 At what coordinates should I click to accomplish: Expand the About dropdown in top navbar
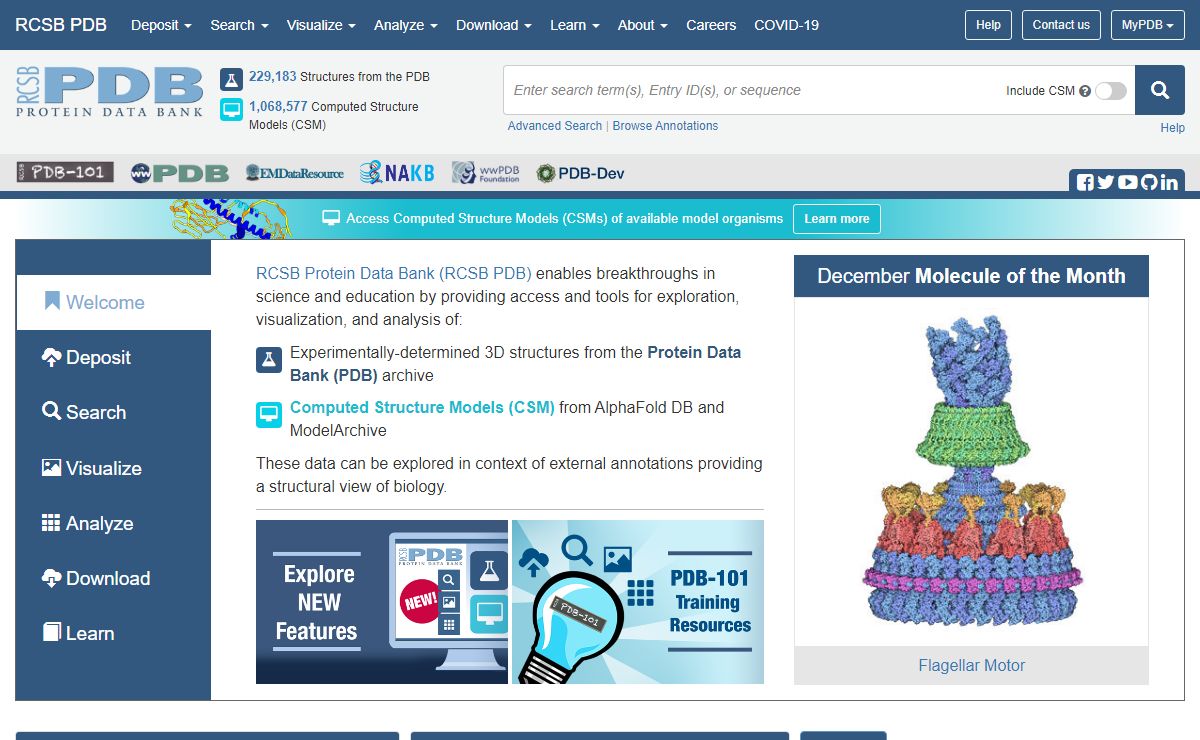click(x=643, y=25)
